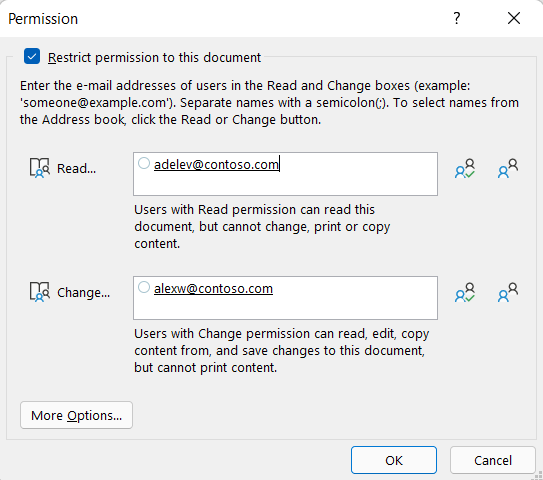Screen dimensions: 543x480
Task: Open the More Options button
Action: [76, 415]
